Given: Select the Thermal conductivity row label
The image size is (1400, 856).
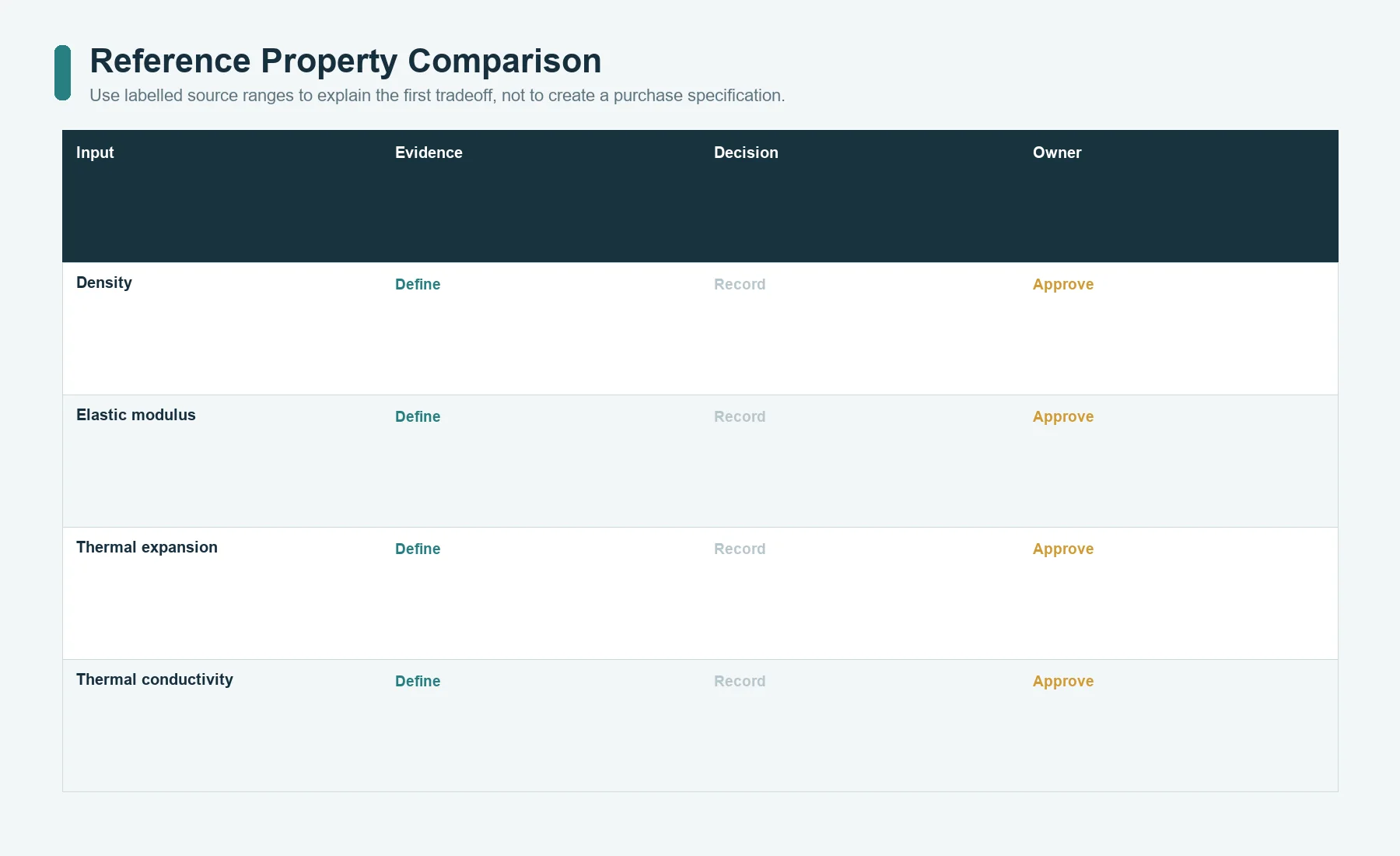Looking at the screenshot, I should coord(155,679).
